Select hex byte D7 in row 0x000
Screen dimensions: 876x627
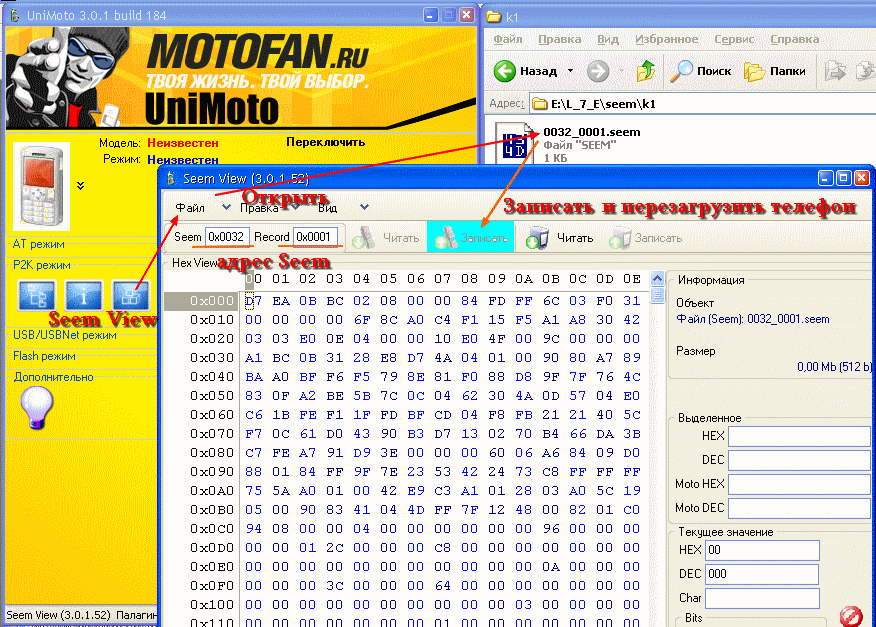(x=254, y=301)
